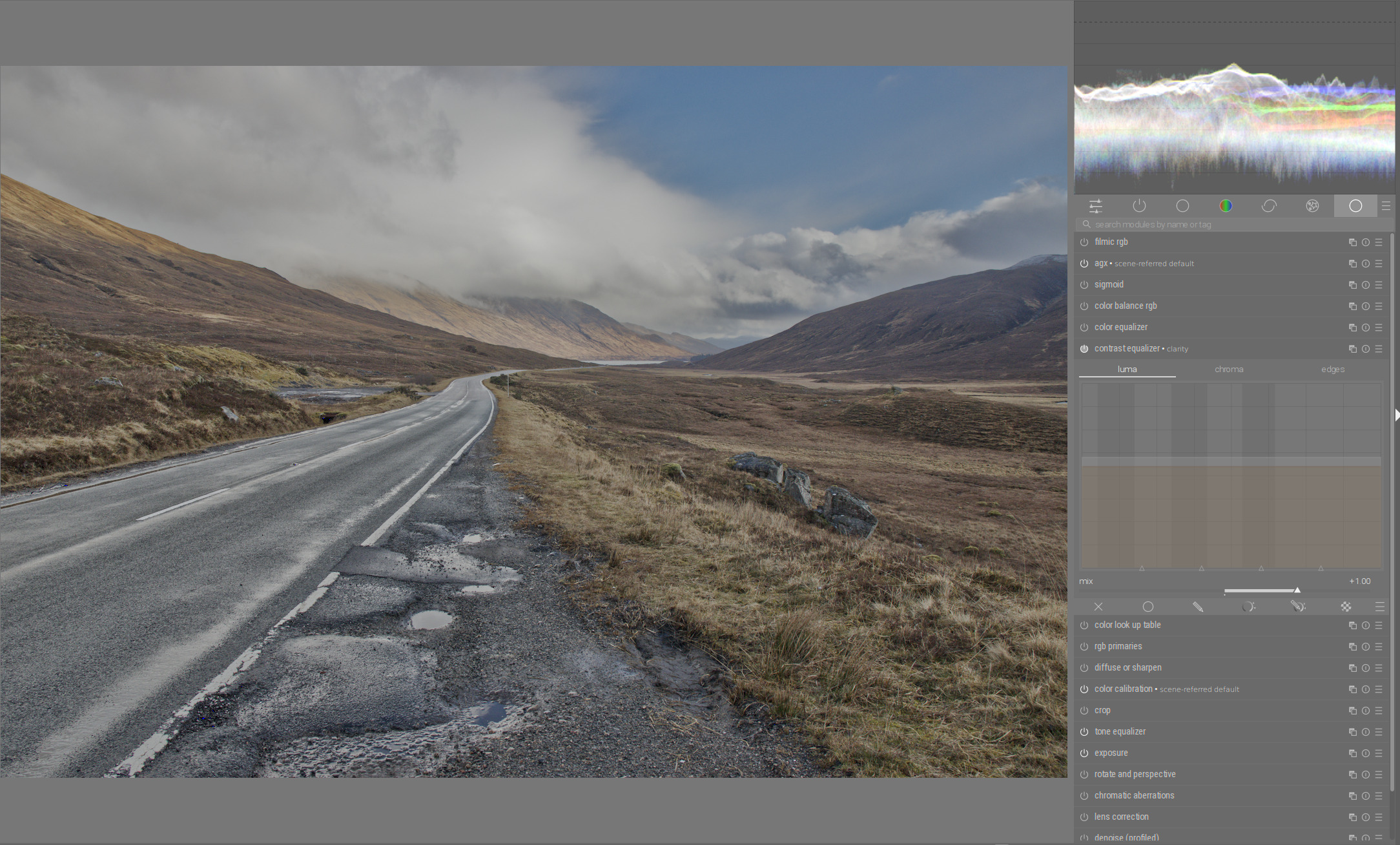Viewport: 1400px width, 845px height.
Task: Reset the exposure module parameters
Action: 1366,753
